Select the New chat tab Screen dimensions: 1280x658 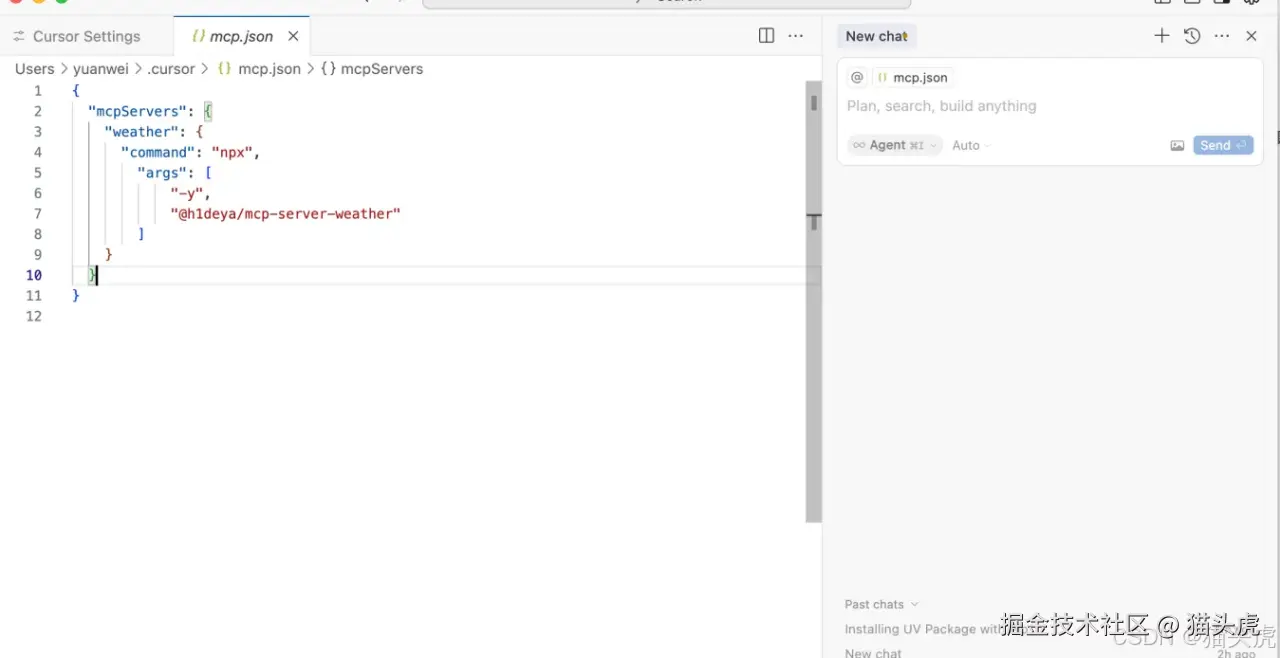(x=877, y=36)
